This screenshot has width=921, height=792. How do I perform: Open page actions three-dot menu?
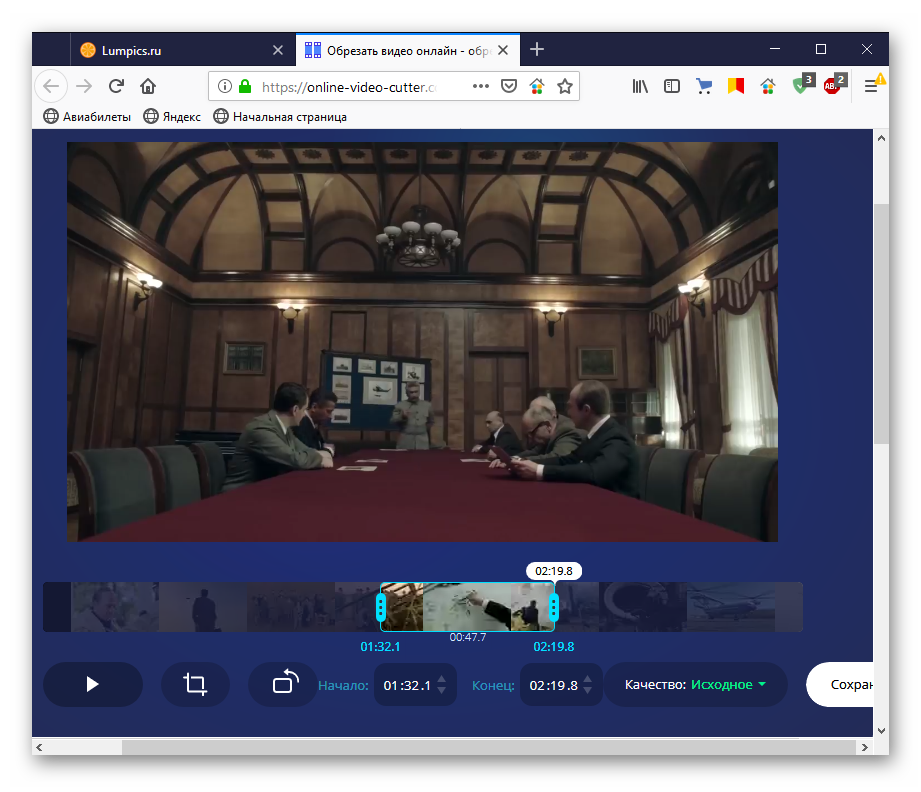click(x=481, y=86)
